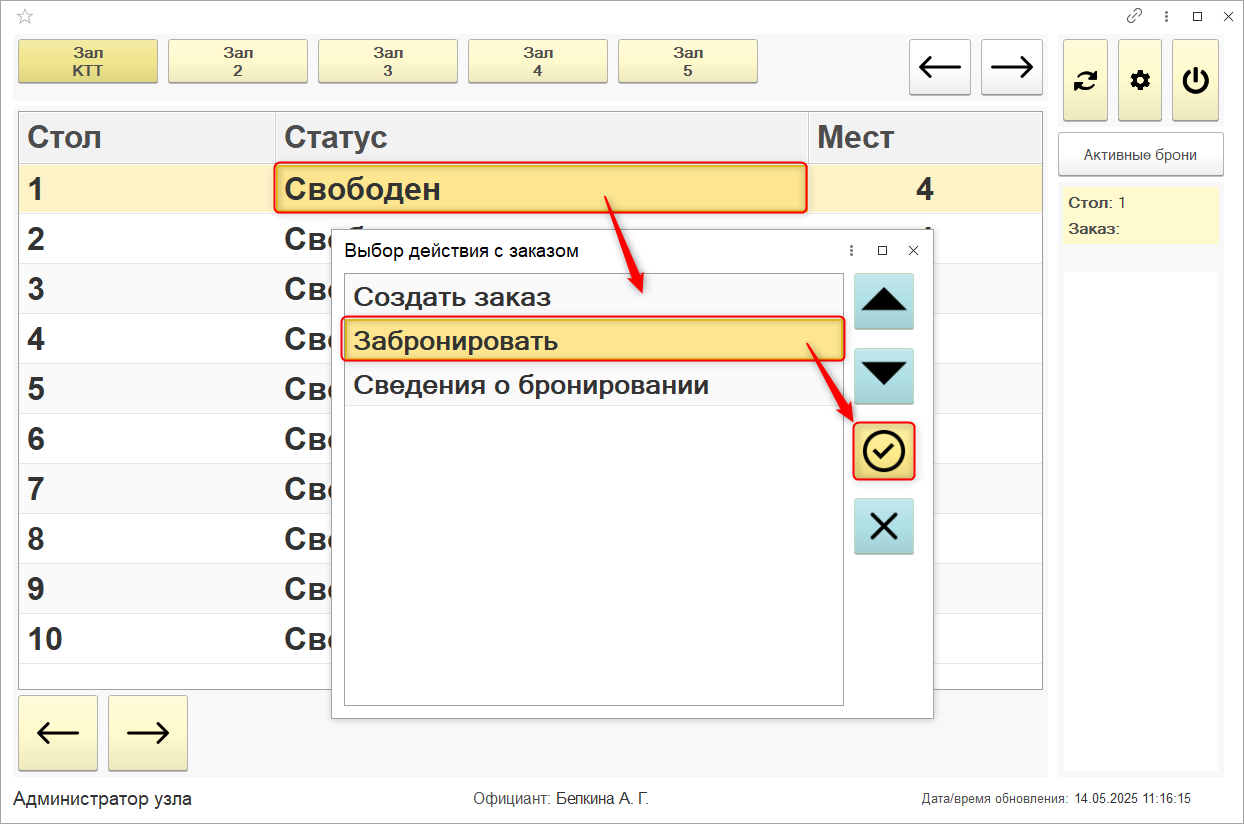The image size is (1244, 824).
Task: Switch to Зал КТТ tab
Action: [88, 61]
